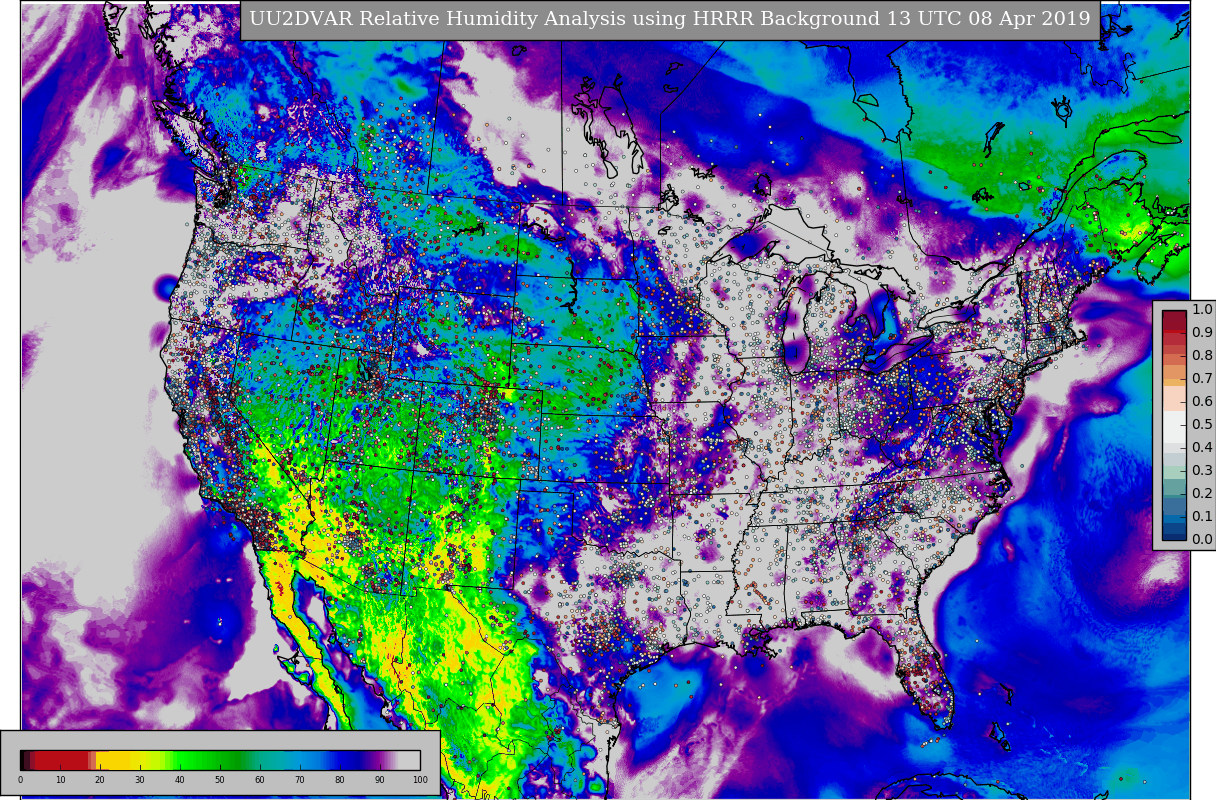Click the '0.3' label on right legend
The width and height of the screenshot is (1216, 800).
click(x=1202, y=471)
